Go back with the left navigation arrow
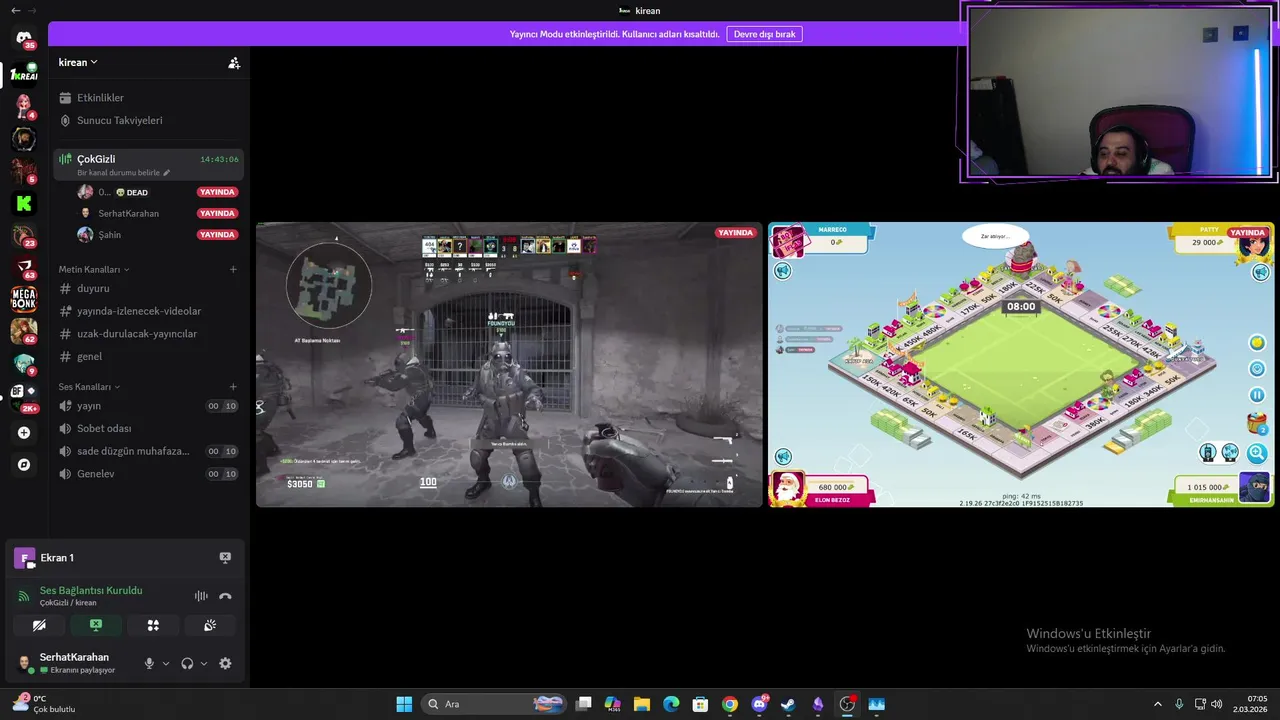 tap(15, 10)
